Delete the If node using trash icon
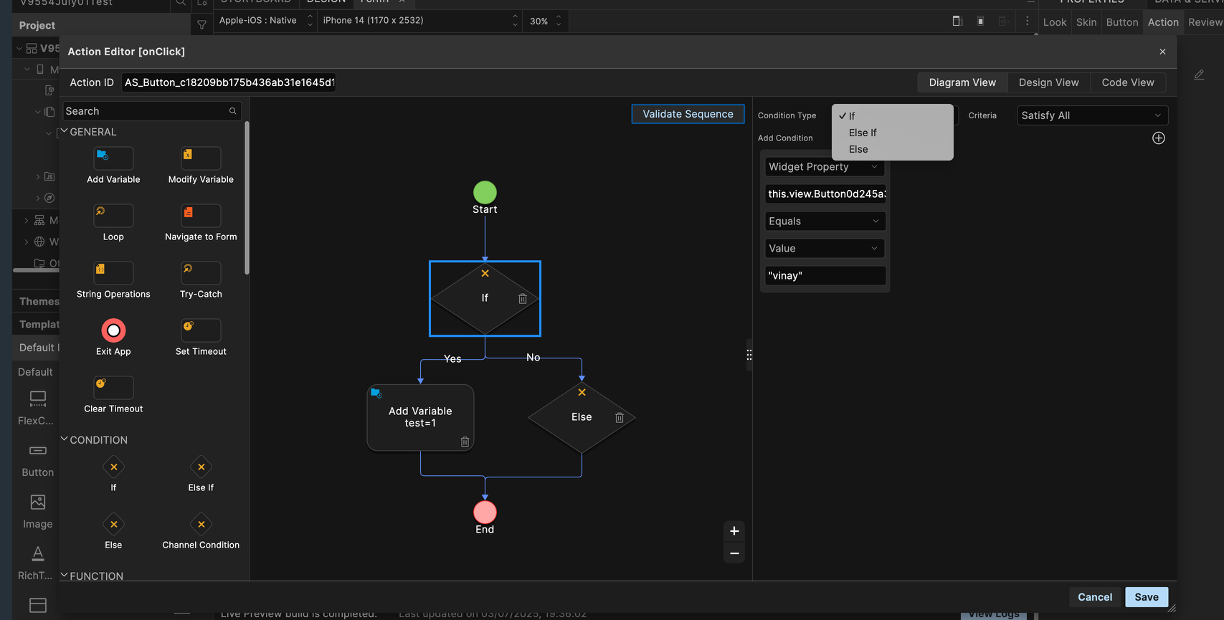The height and width of the screenshot is (620, 1224). click(x=523, y=299)
